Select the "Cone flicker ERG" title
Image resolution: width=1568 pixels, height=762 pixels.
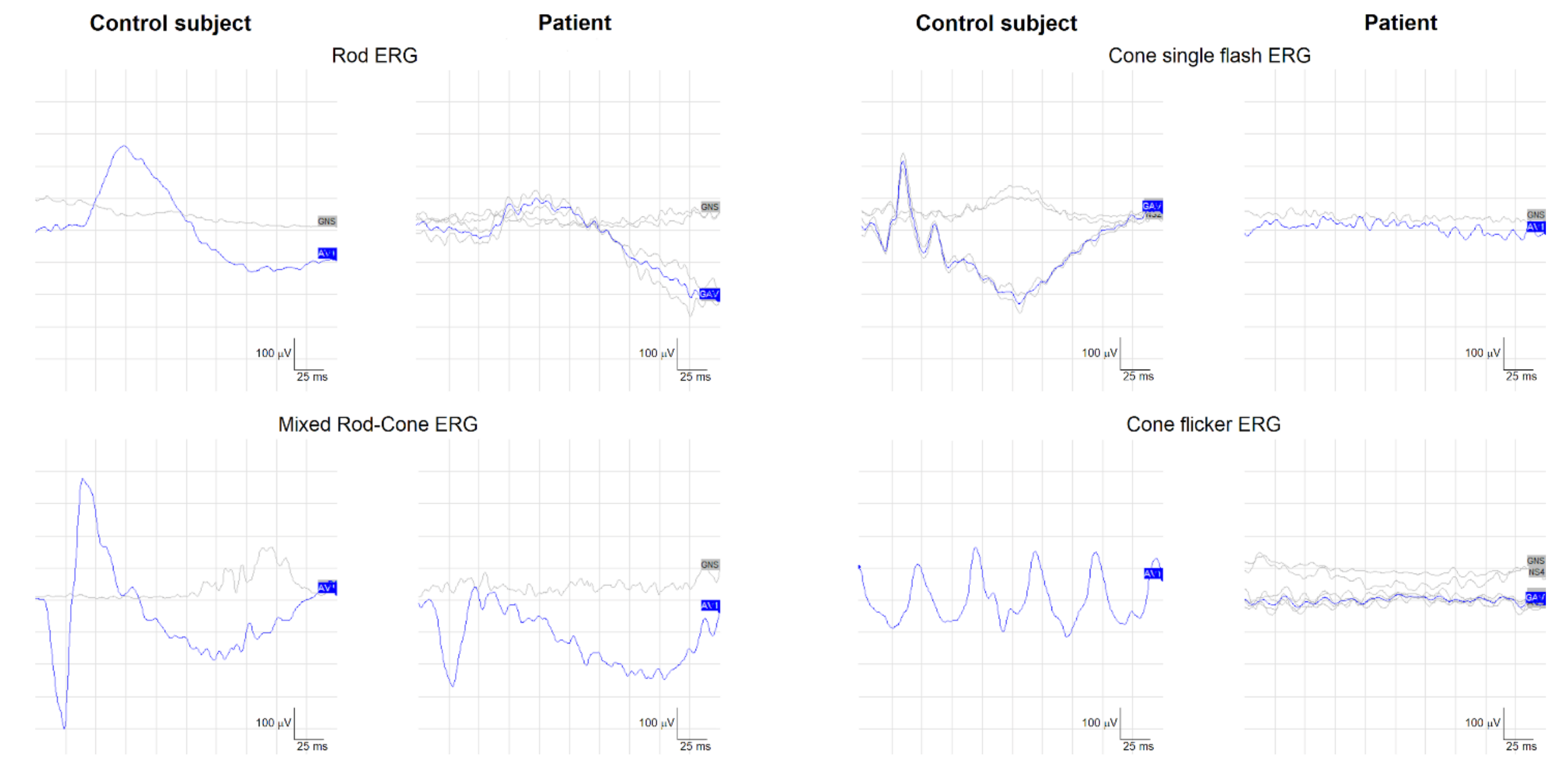[x=1203, y=424]
